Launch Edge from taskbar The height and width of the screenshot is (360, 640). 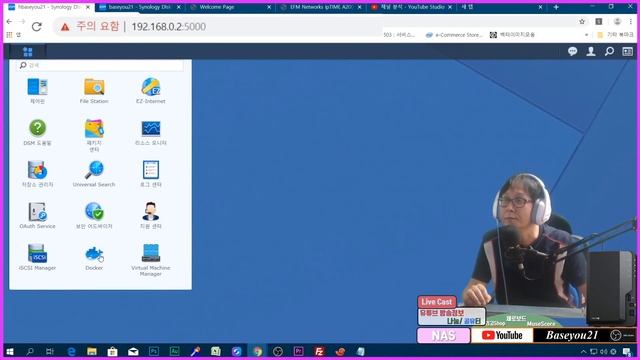(71, 351)
